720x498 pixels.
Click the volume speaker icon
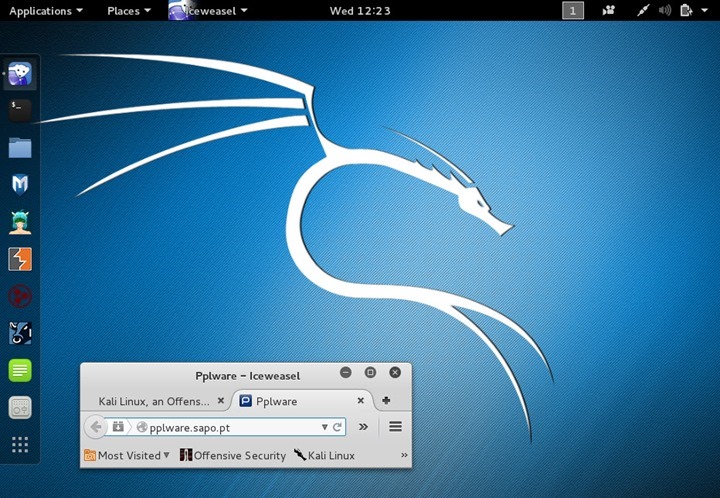664,11
